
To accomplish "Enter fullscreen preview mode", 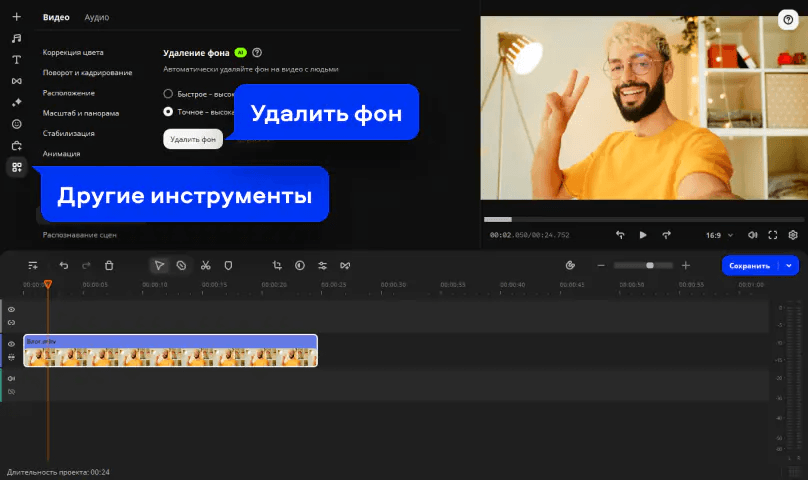I will point(772,235).
